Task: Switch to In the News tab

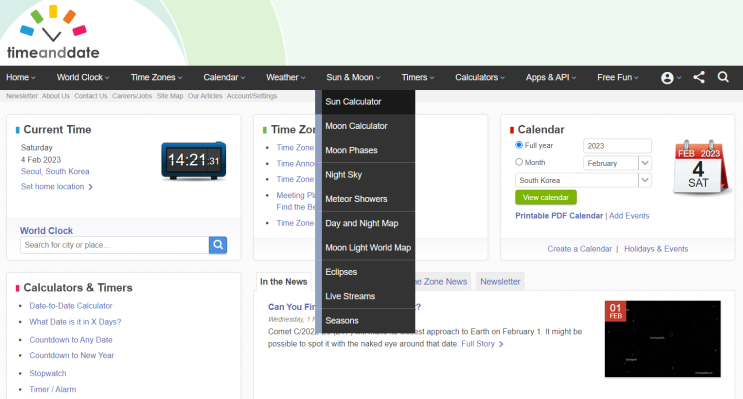Action: point(283,281)
